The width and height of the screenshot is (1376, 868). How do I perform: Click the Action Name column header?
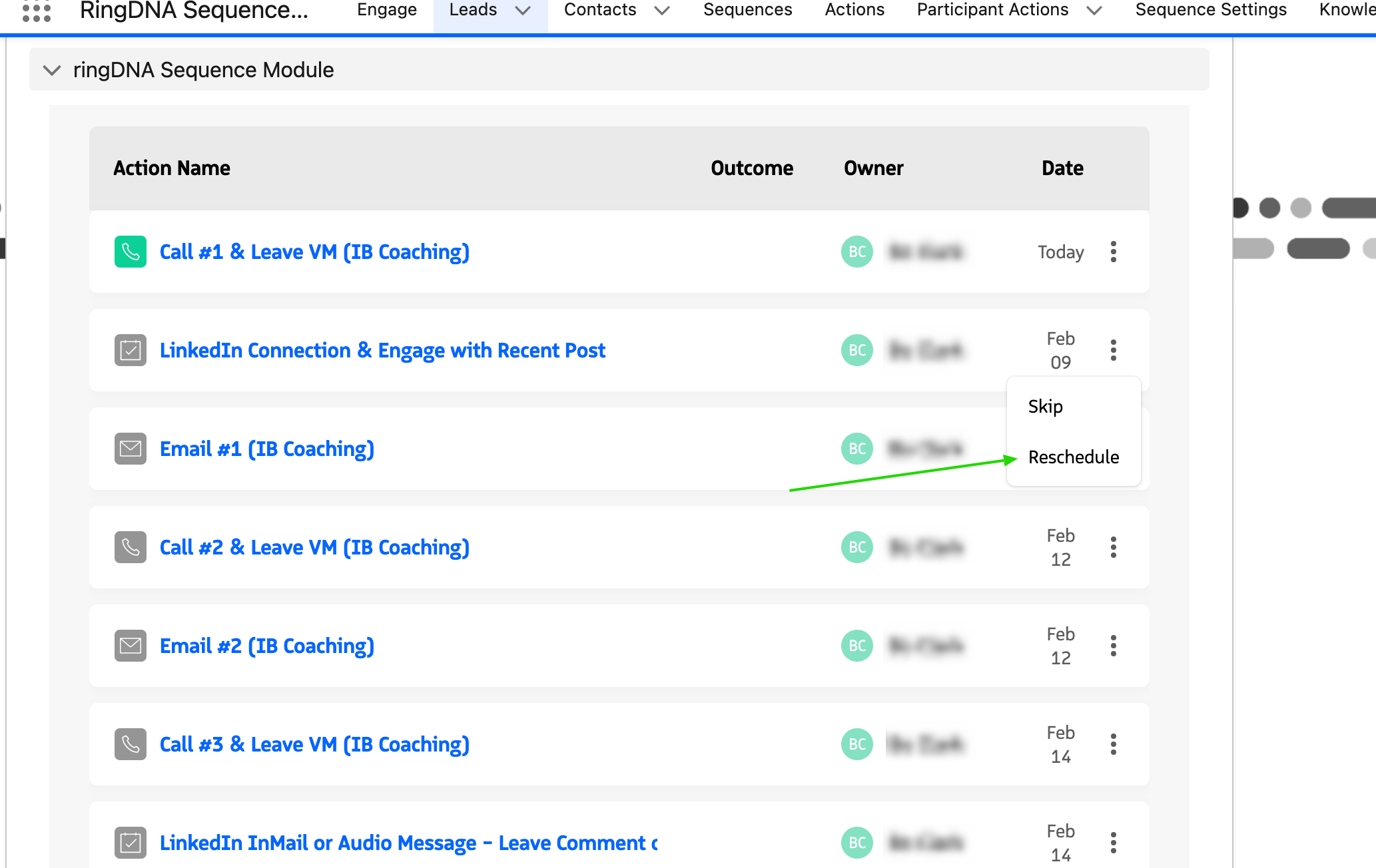click(172, 168)
